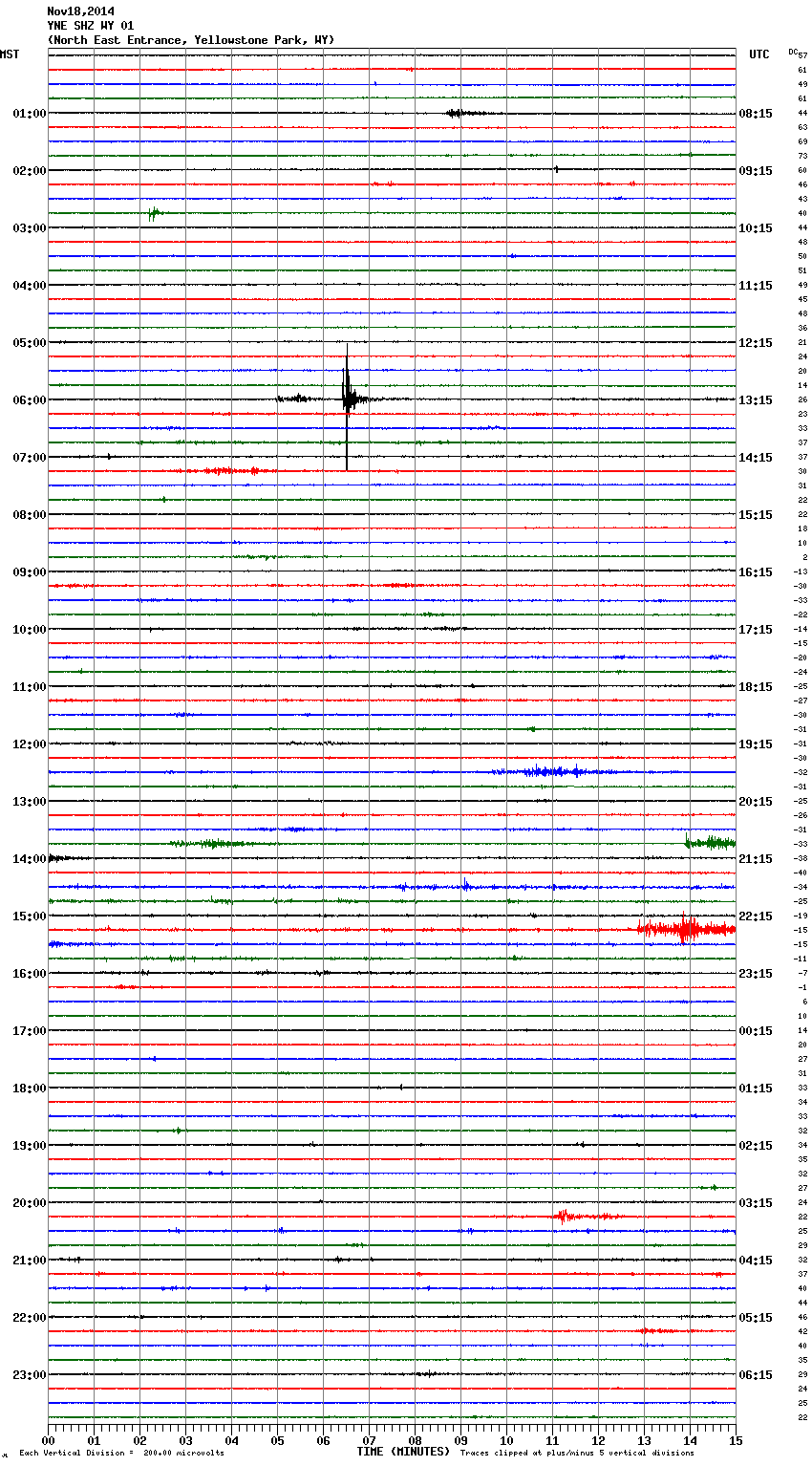Click the 22:15 UTC time label
Screen dimensions: 812x1466
756,916
